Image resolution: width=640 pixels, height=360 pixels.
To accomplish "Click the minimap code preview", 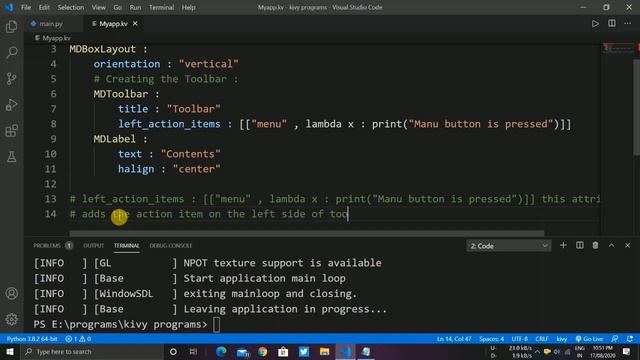I will click(x=618, y=48).
